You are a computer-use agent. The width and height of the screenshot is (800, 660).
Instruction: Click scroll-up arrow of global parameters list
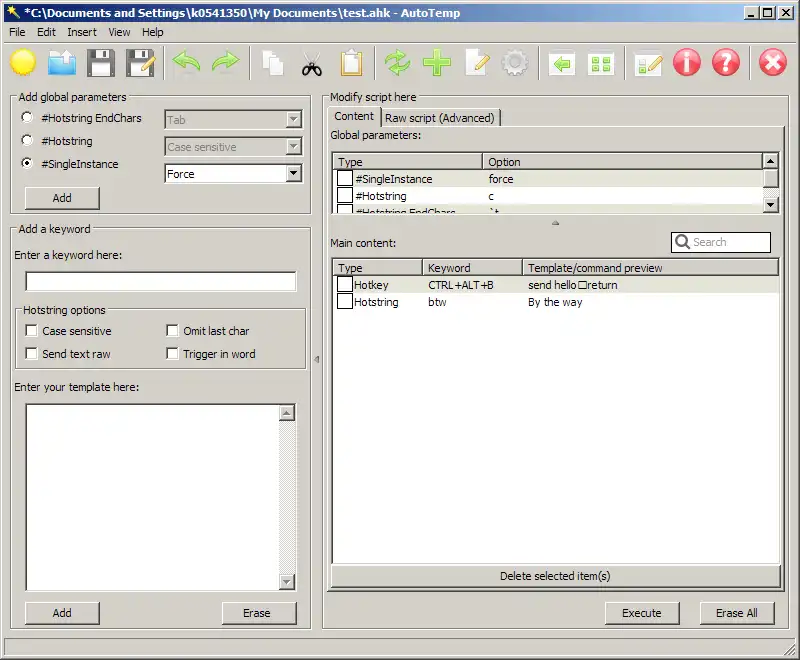(x=770, y=161)
